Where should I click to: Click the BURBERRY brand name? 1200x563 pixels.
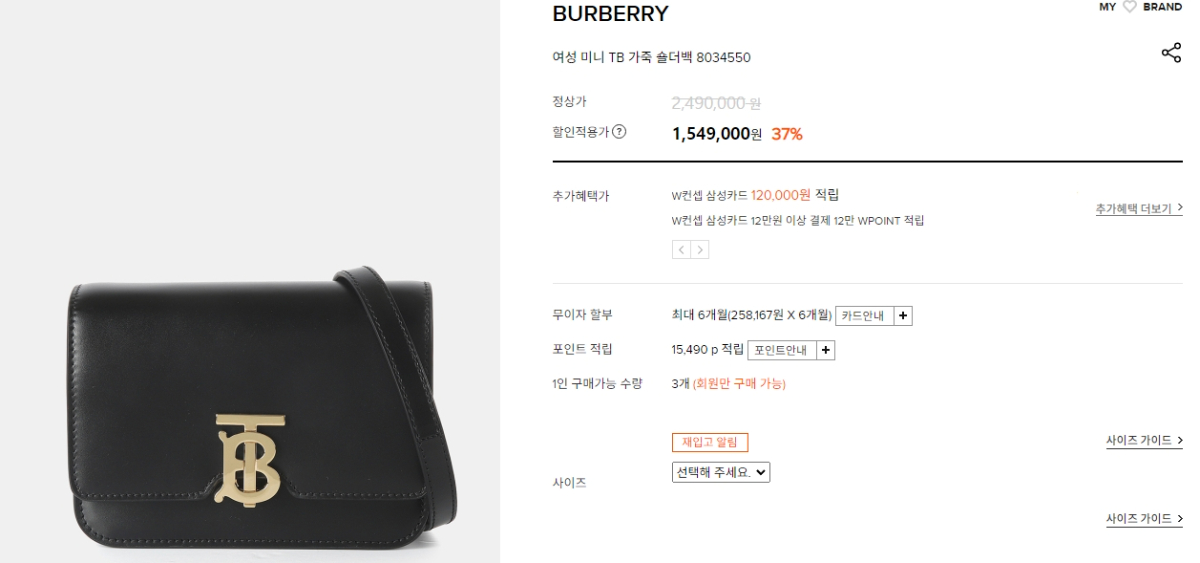pyautogui.click(x=610, y=14)
